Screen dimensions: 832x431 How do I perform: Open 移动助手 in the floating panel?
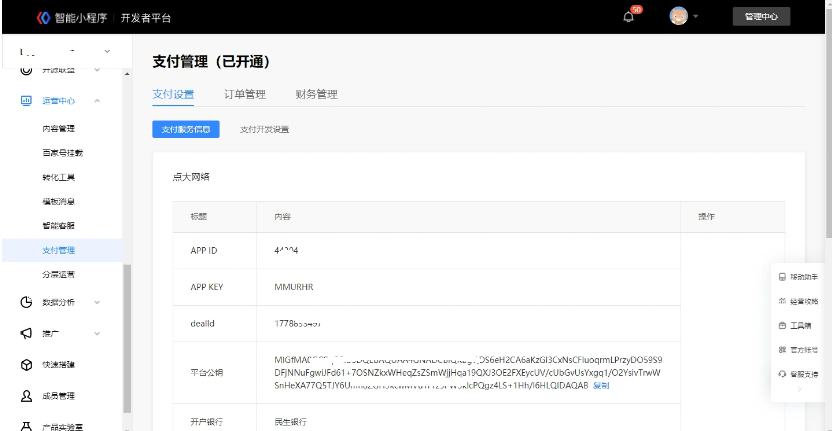click(x=799, y=276)
